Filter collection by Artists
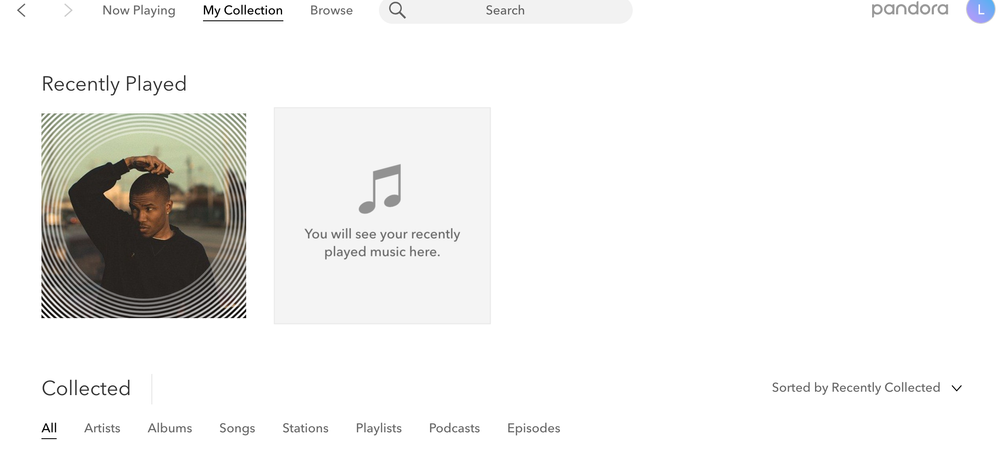 (x=102, y=428)
